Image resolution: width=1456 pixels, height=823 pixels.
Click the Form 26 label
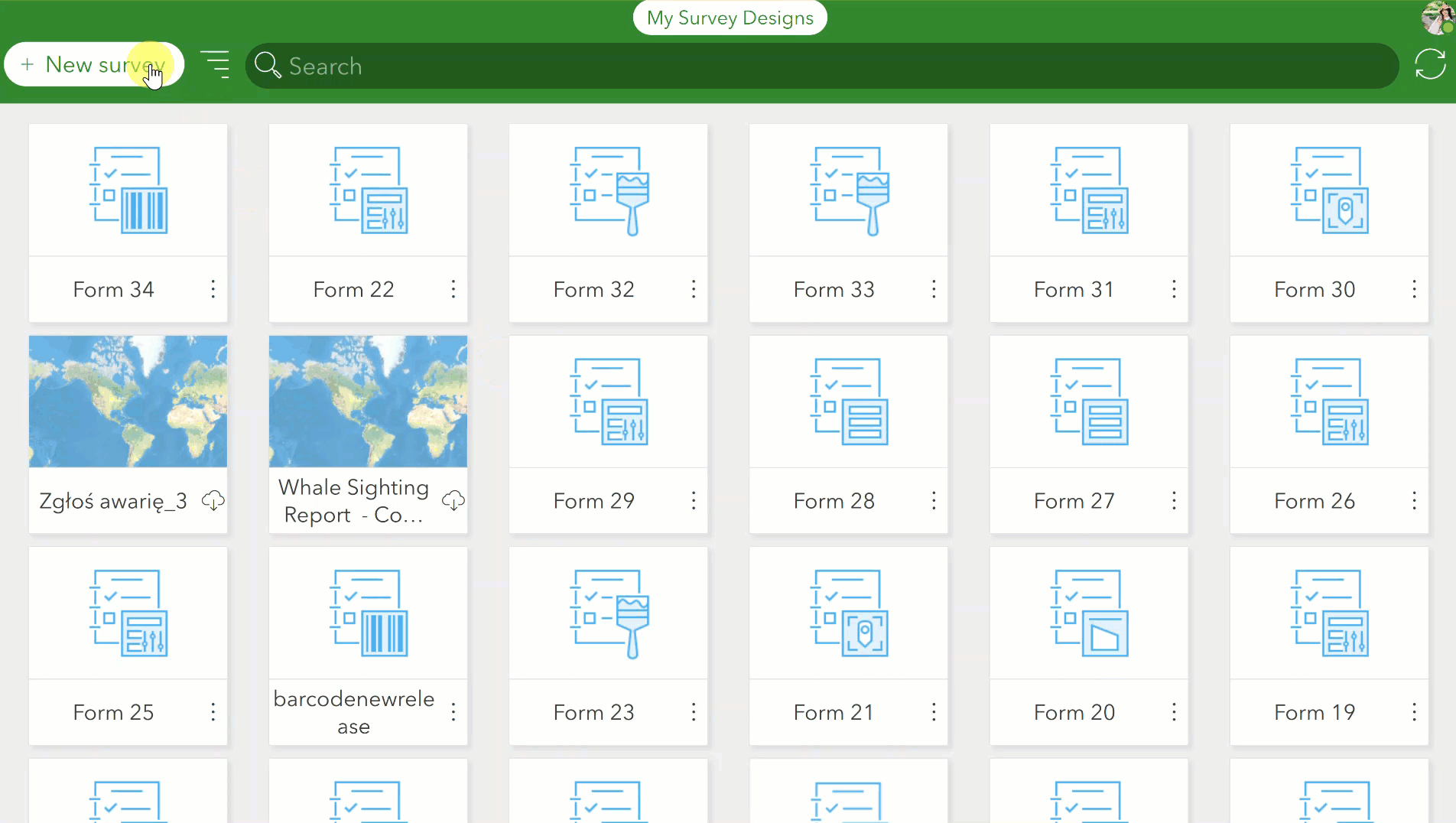(x=1315, y=501)
